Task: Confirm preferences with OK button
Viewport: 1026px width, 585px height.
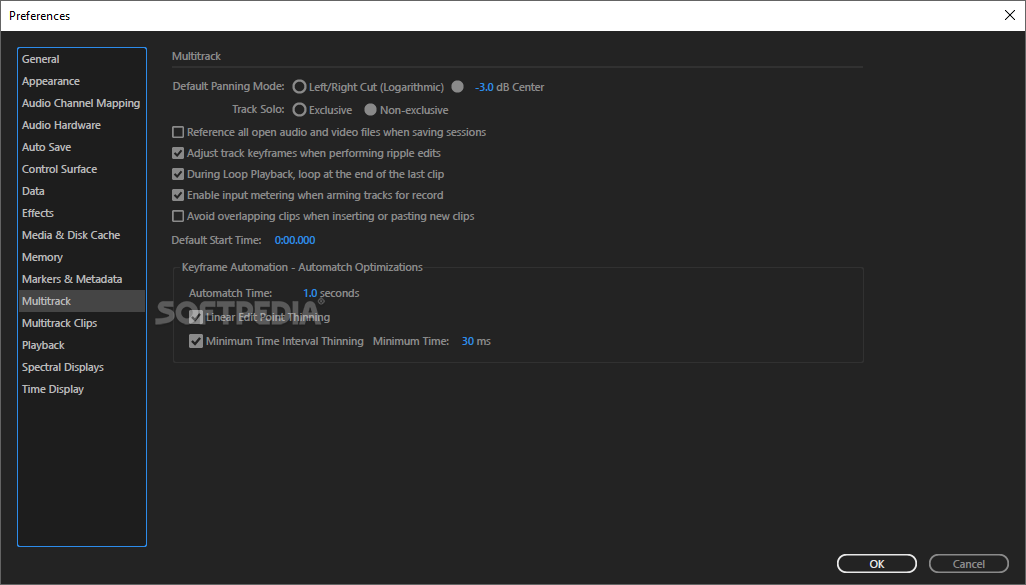Action: pos(877,563)
